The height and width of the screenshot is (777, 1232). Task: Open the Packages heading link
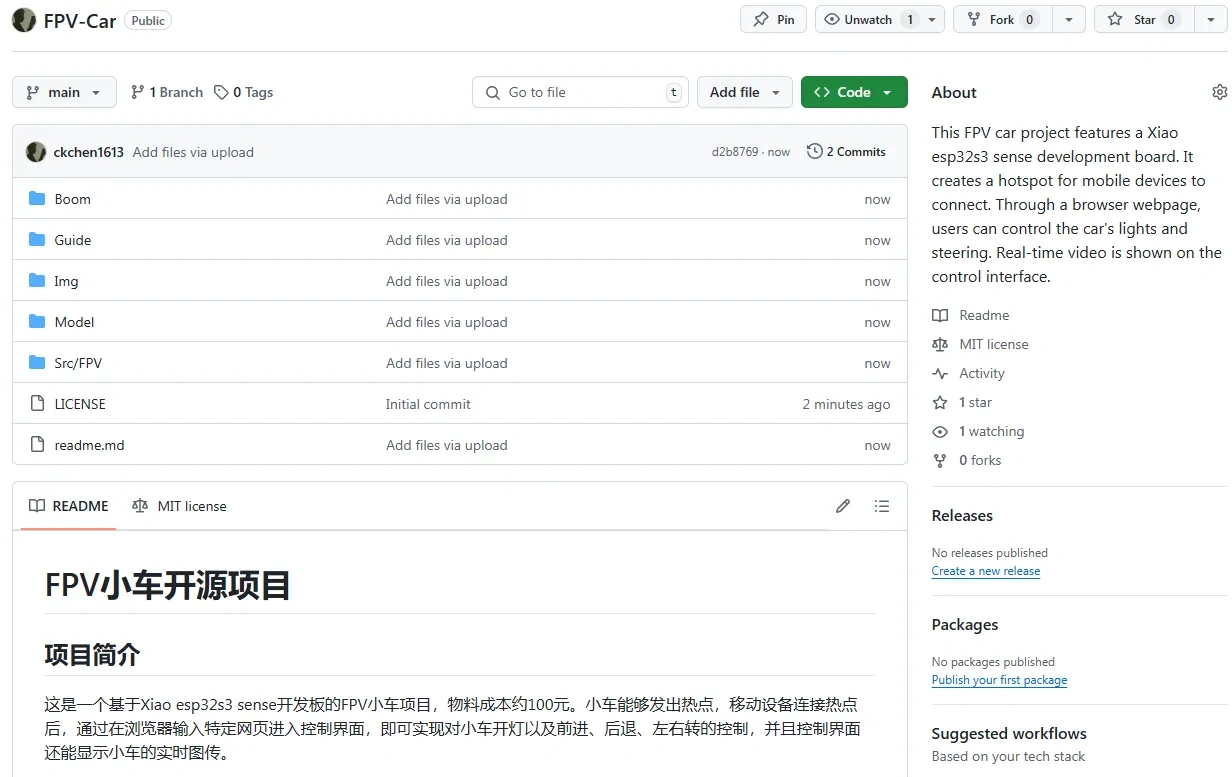point(965,625)
